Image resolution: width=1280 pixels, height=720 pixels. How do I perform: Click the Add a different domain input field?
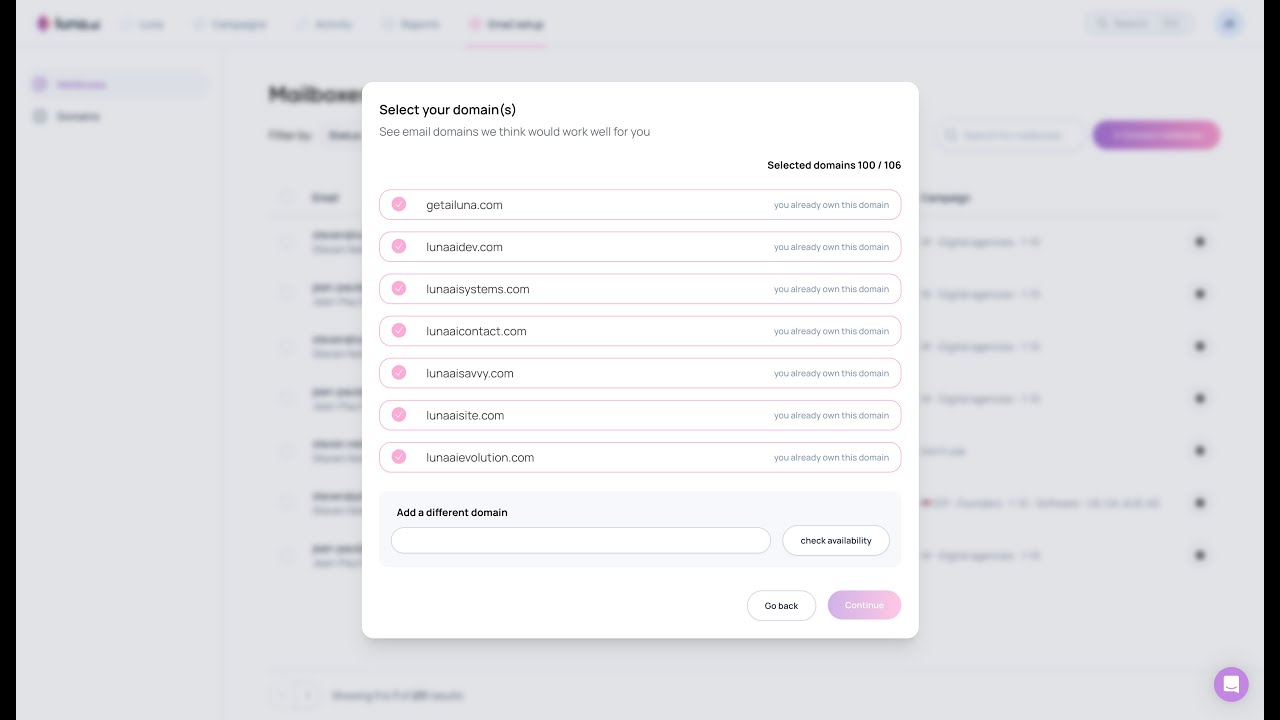click(x=580, y=540)
